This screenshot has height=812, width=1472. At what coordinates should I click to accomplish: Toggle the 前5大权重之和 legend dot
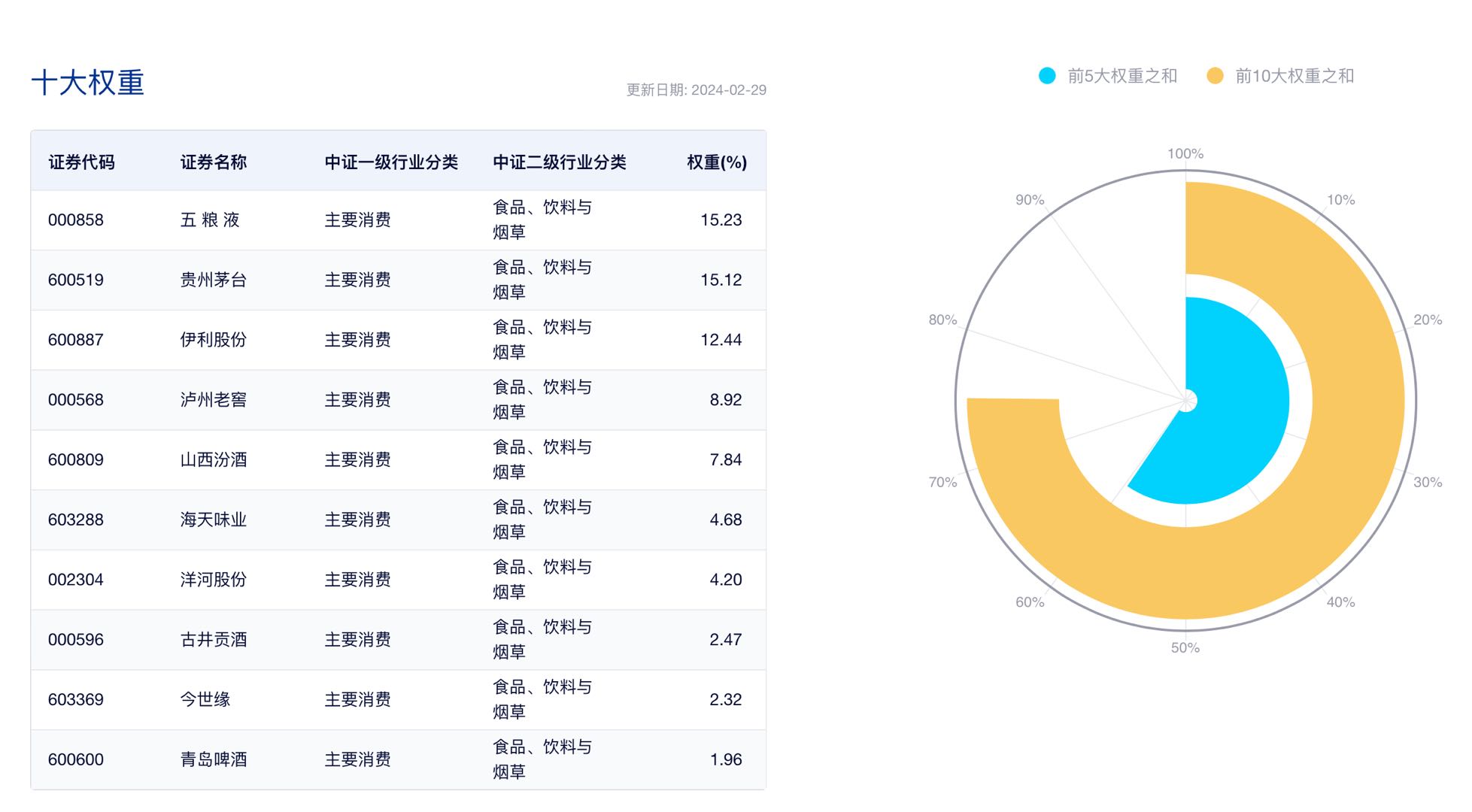(x=1047, y=76)
